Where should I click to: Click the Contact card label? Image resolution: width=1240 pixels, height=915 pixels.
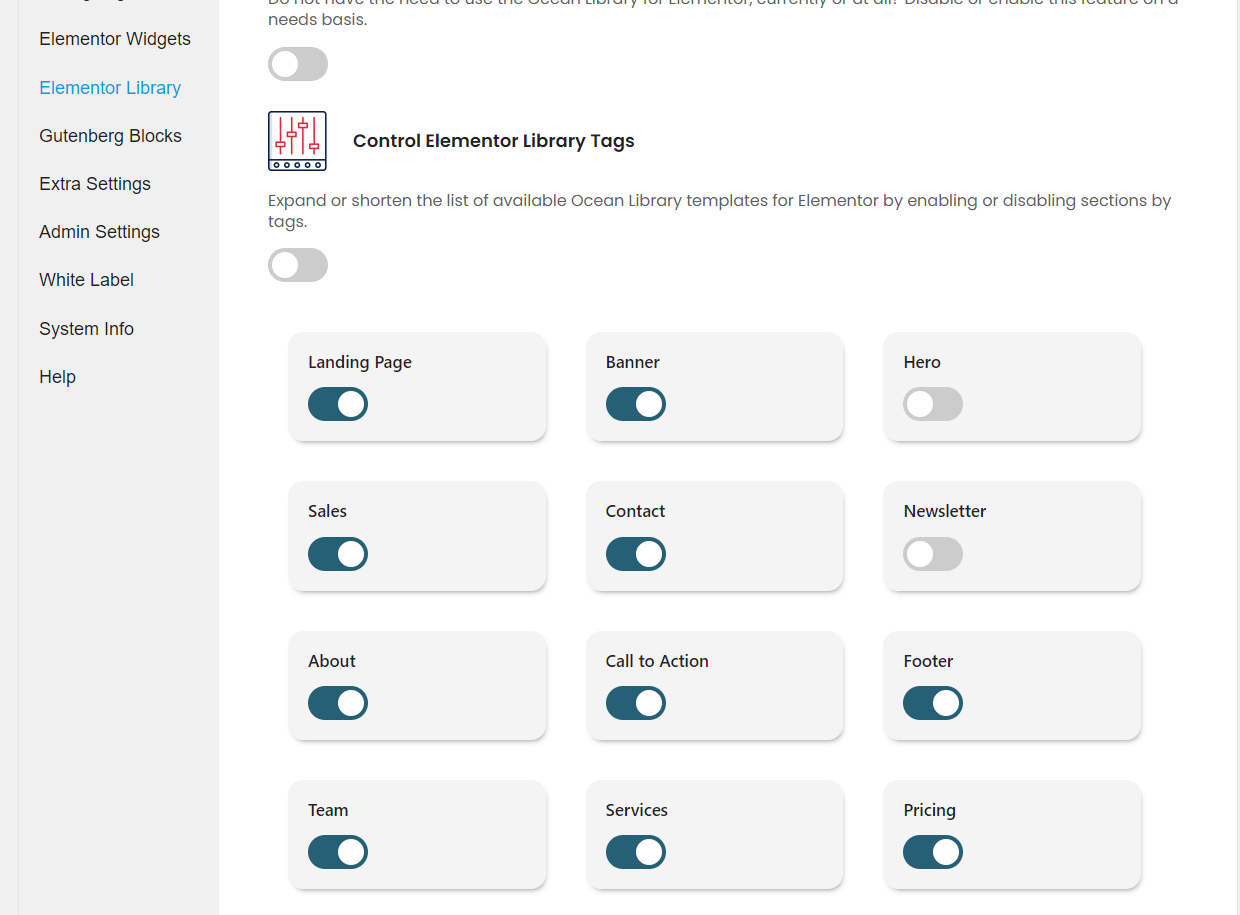[x=635, y=511]
